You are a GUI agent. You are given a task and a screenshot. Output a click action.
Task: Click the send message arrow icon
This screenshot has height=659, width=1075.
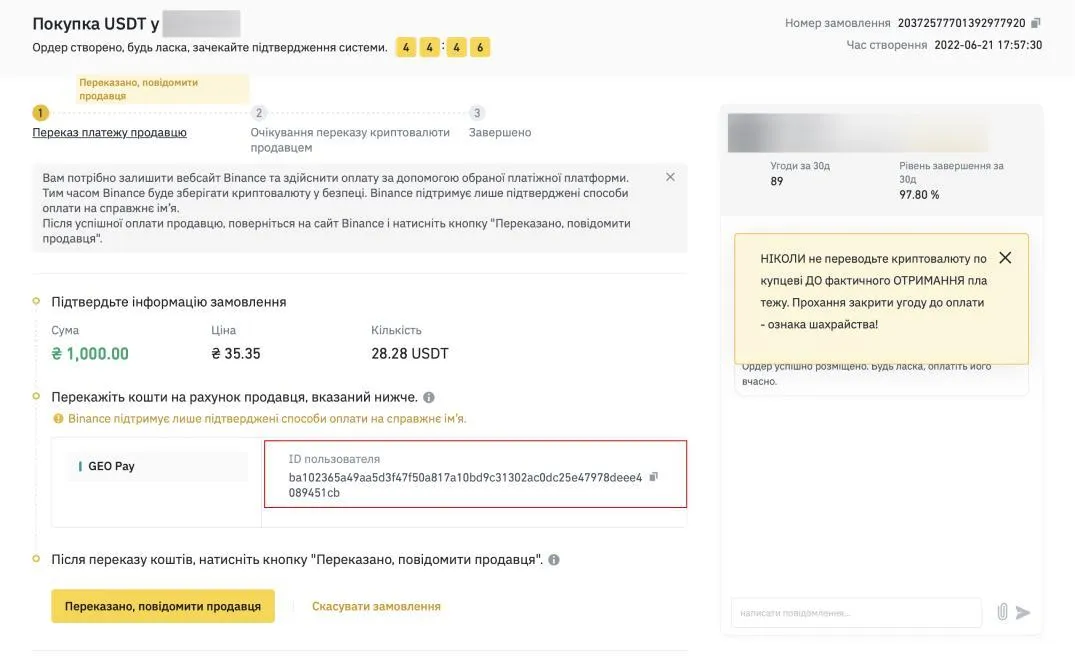click(1023, 612)
